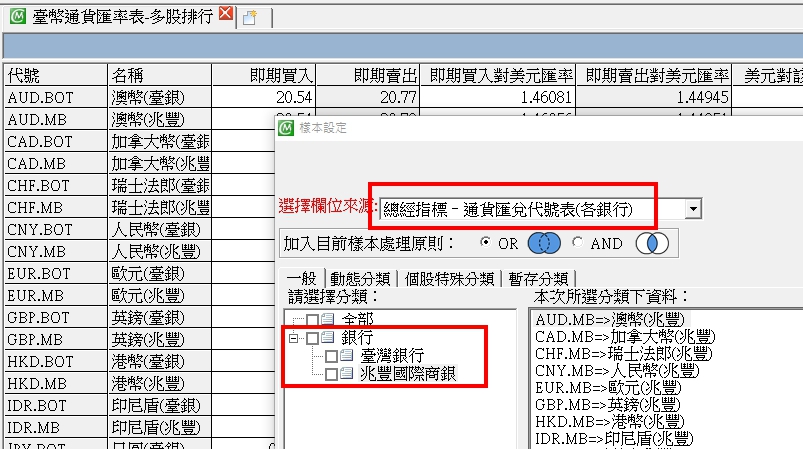The height and width of the screenshot is (449, 803).
Task: Click the 1.44945 rate cell
Action: click(x=653, y=97)
